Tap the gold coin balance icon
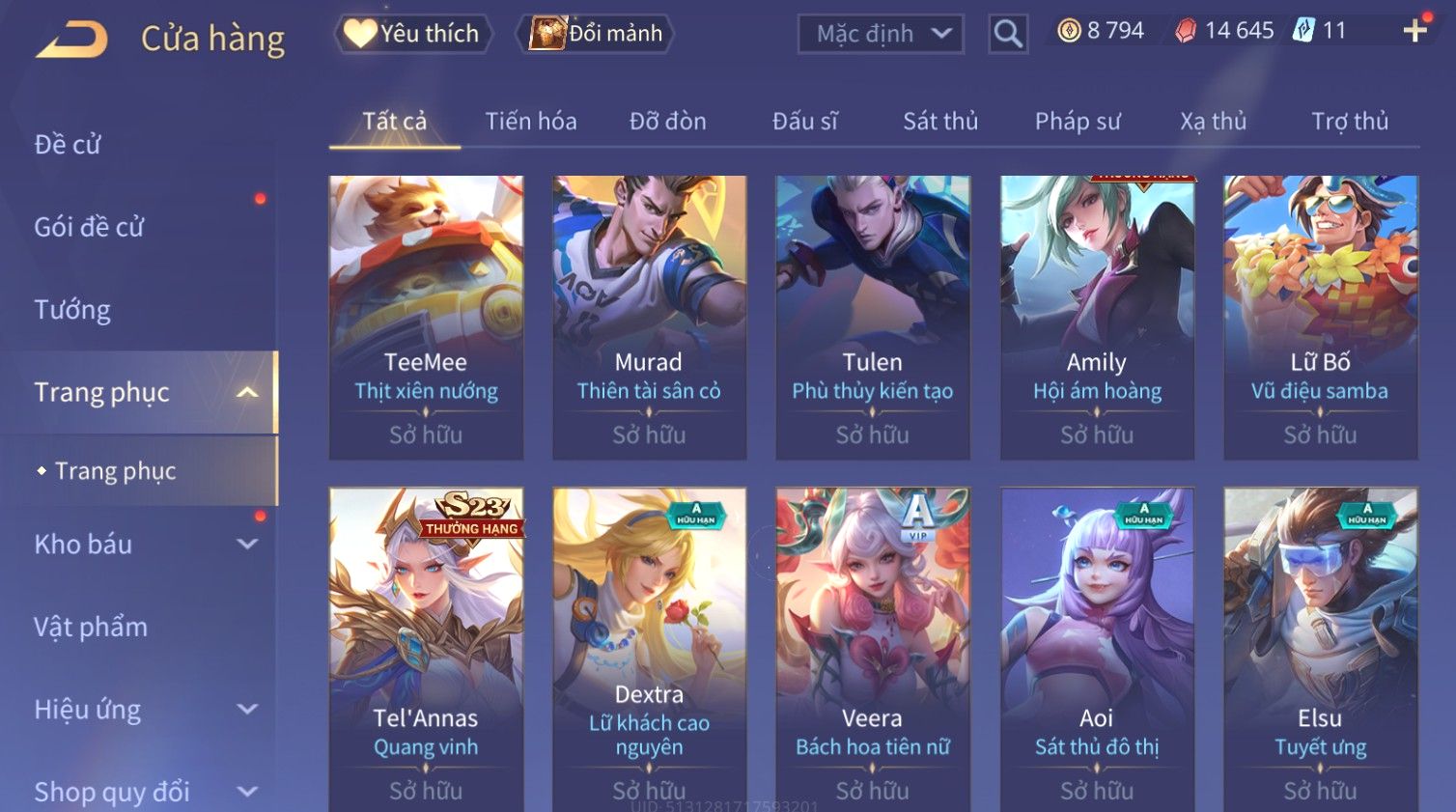1456x812 pixels. pos(1069,32)
